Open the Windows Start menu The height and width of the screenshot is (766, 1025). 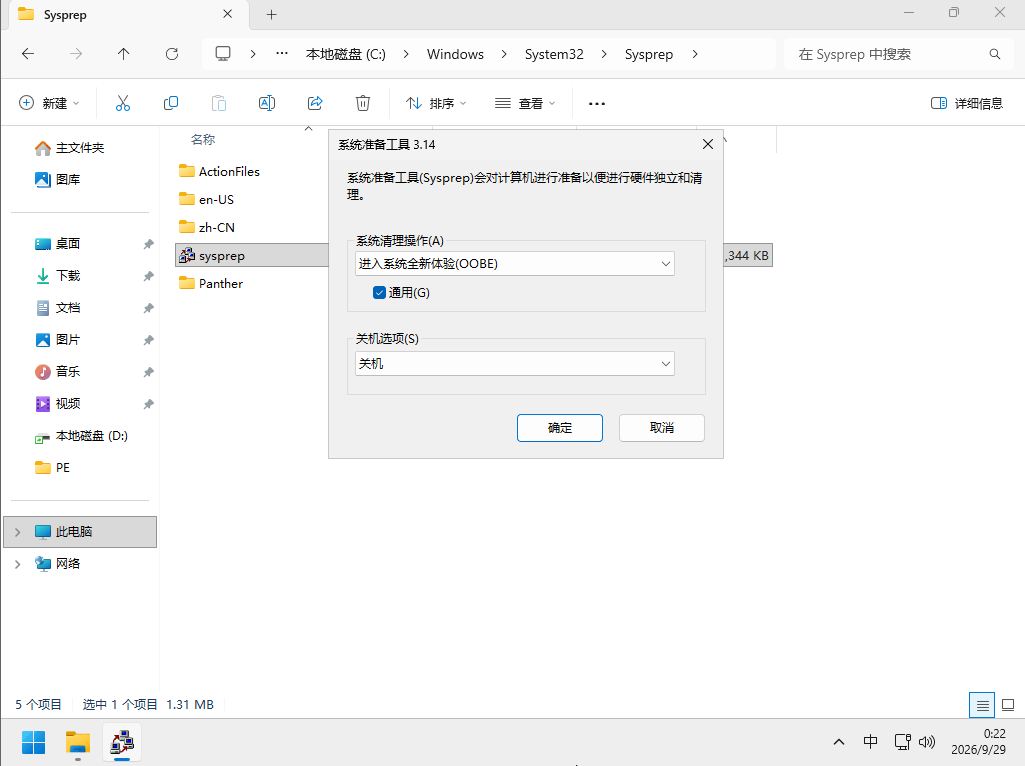[x=33, y=742]
